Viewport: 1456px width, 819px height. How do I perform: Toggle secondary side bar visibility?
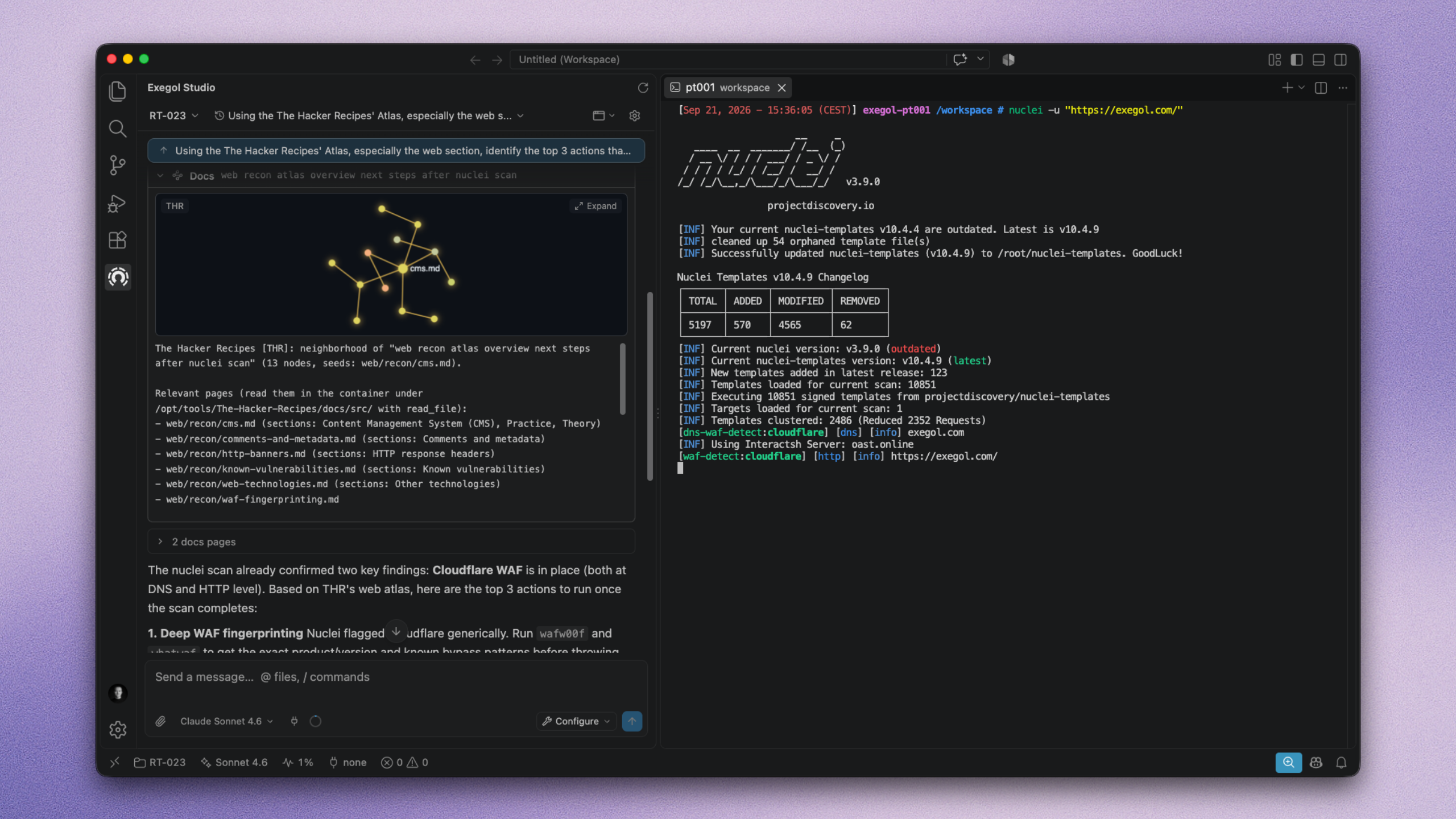[x=1340, y=60]
